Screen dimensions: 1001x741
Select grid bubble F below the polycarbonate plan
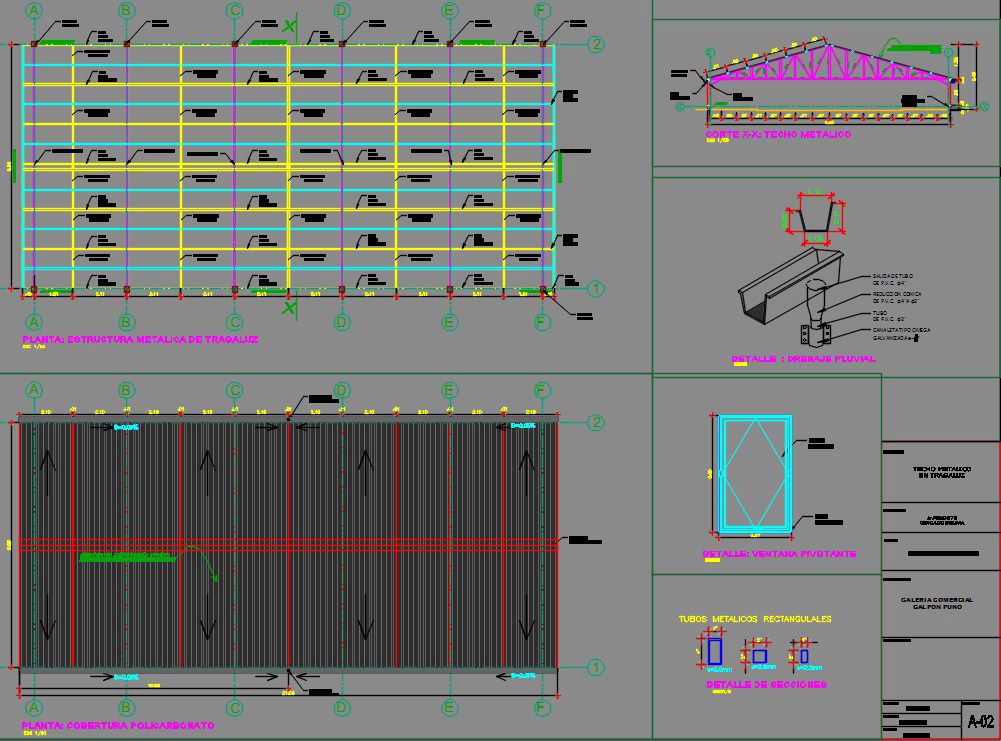pos(543,708)
